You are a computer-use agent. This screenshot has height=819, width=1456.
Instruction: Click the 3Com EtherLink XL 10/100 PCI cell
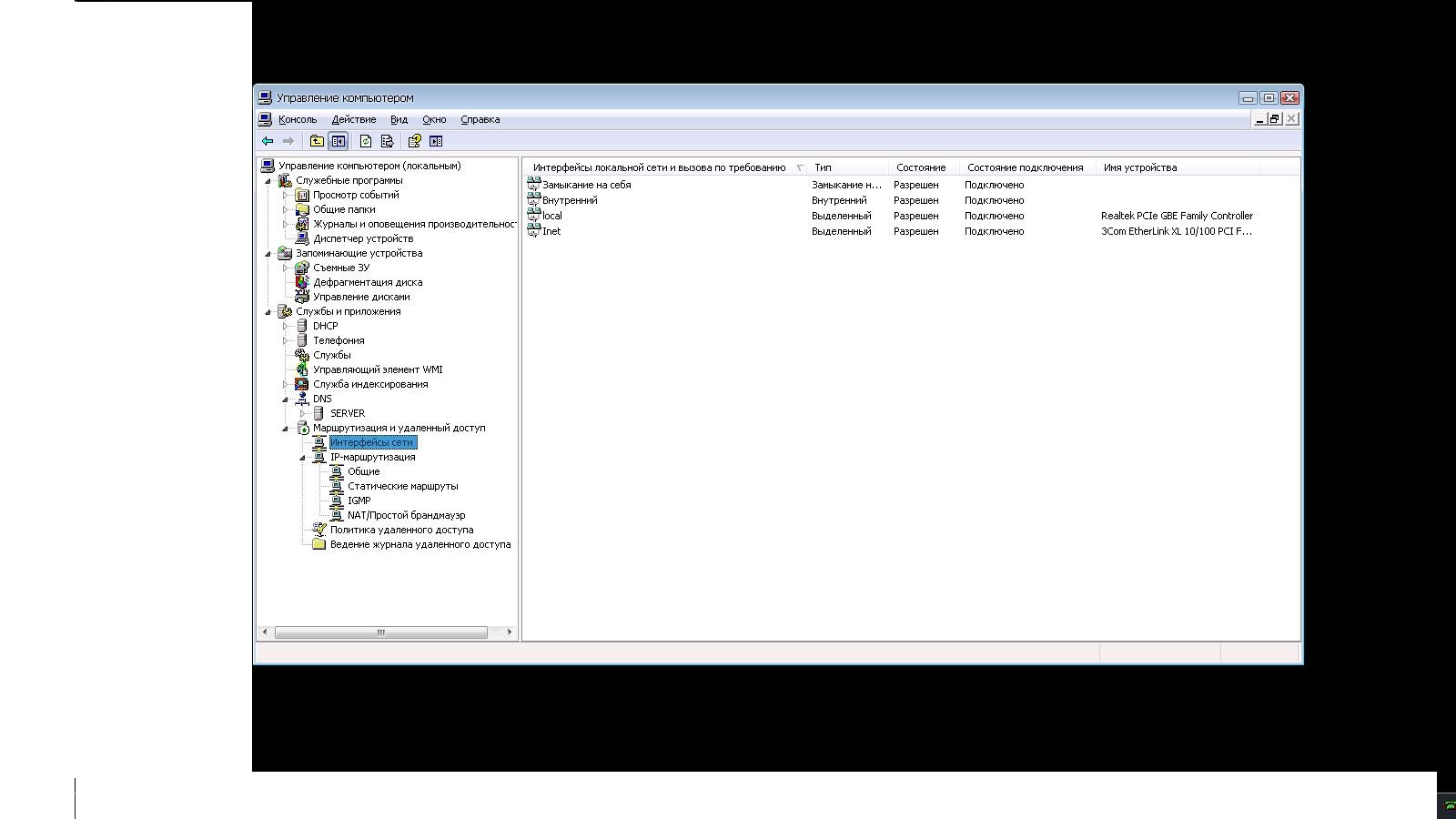point(1177,231)
